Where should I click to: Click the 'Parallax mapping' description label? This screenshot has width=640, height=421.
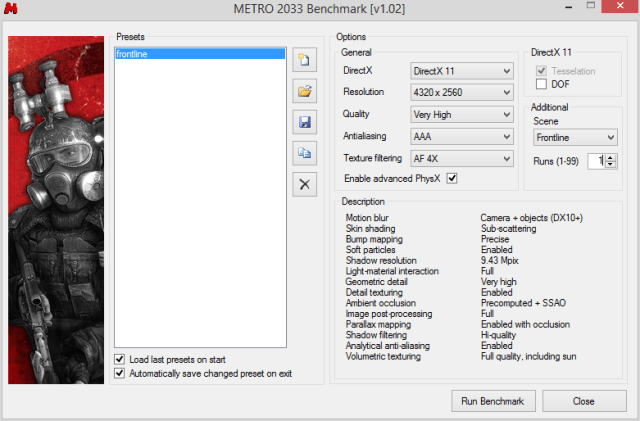pos(378,324)
